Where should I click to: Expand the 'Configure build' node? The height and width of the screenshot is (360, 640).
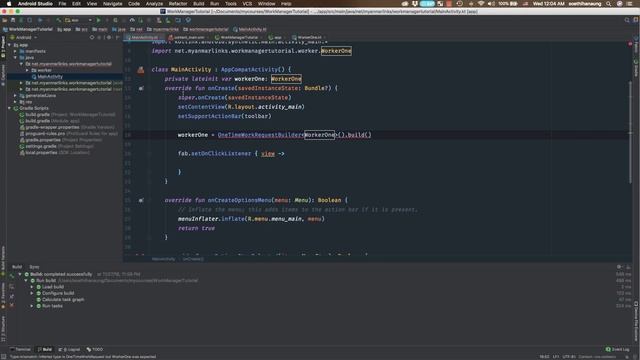point(32,293)
